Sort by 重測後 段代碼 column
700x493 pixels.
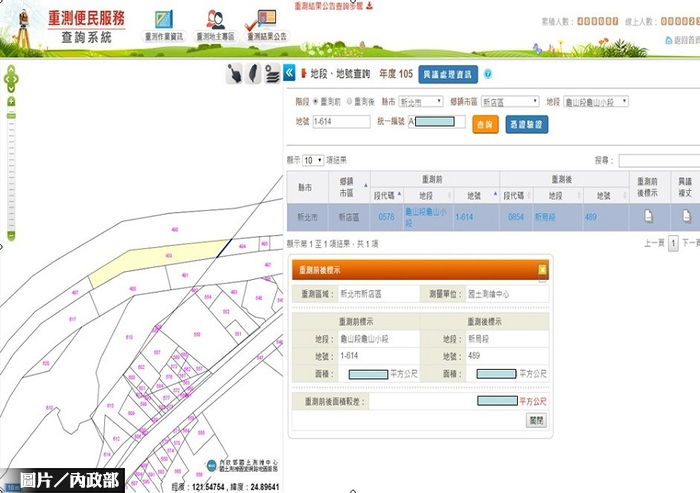pyautogui.click(x=517, y=196)
